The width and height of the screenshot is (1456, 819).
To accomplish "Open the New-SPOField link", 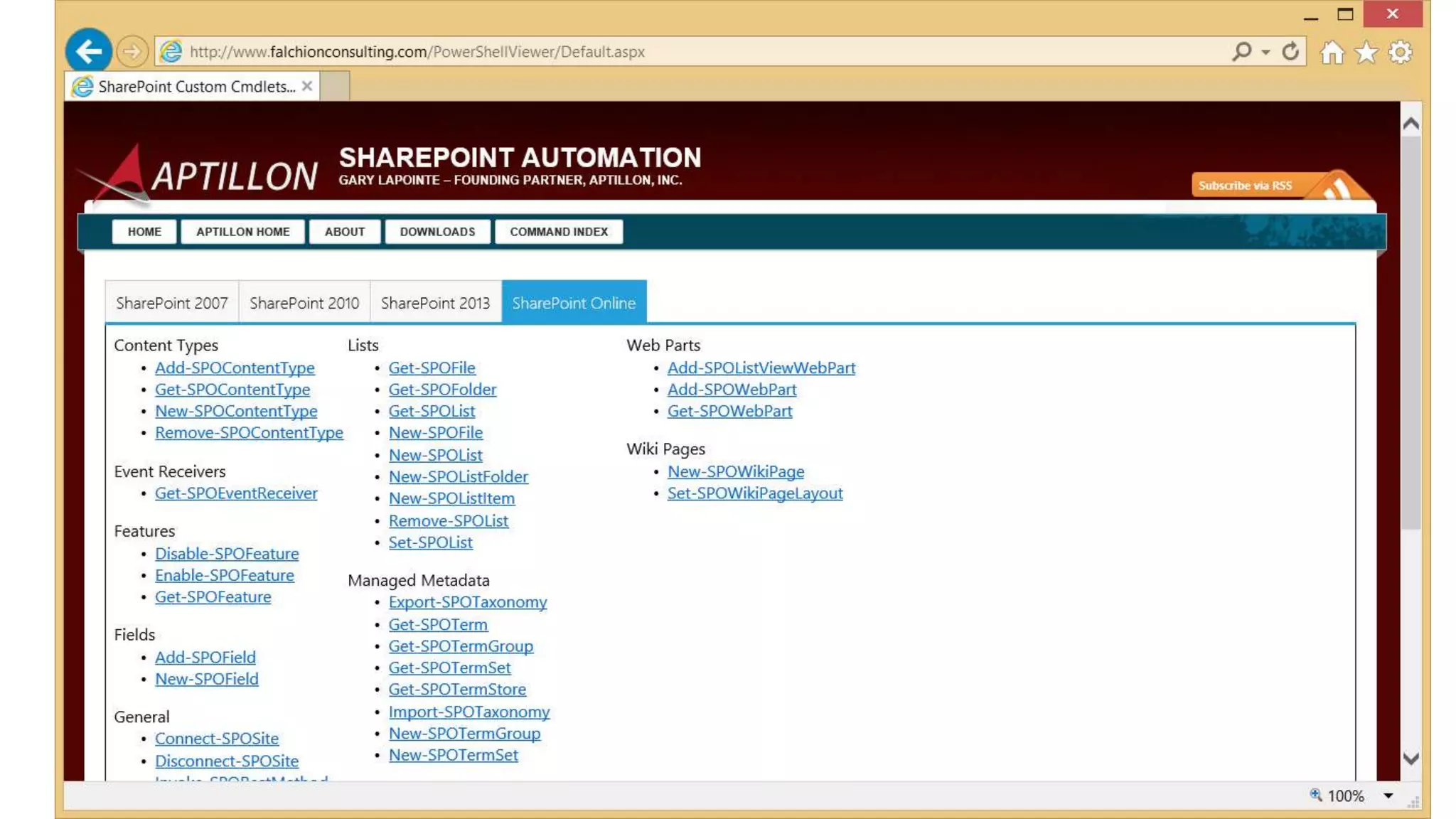I will pyautogui.click(x=207, y=679).
